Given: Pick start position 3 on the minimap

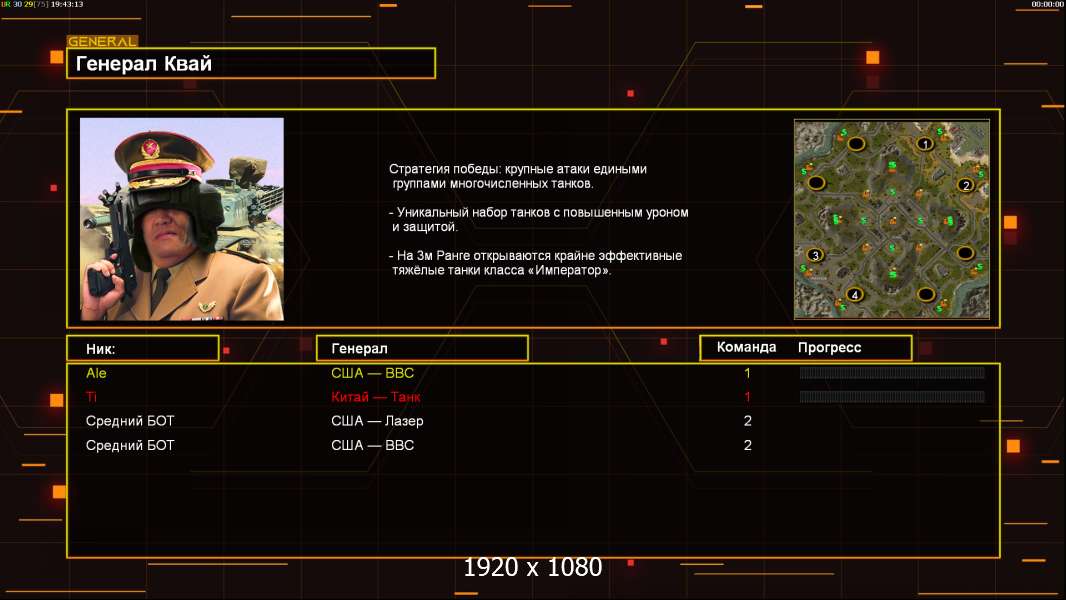Looking at the screenshot, I should (815, 256).
